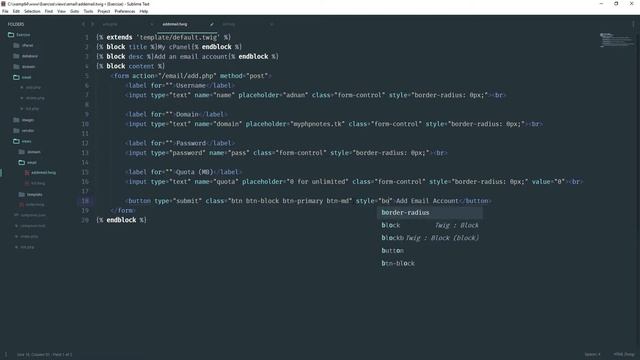Open the Edit menu
640x360 pixels.
16,11
